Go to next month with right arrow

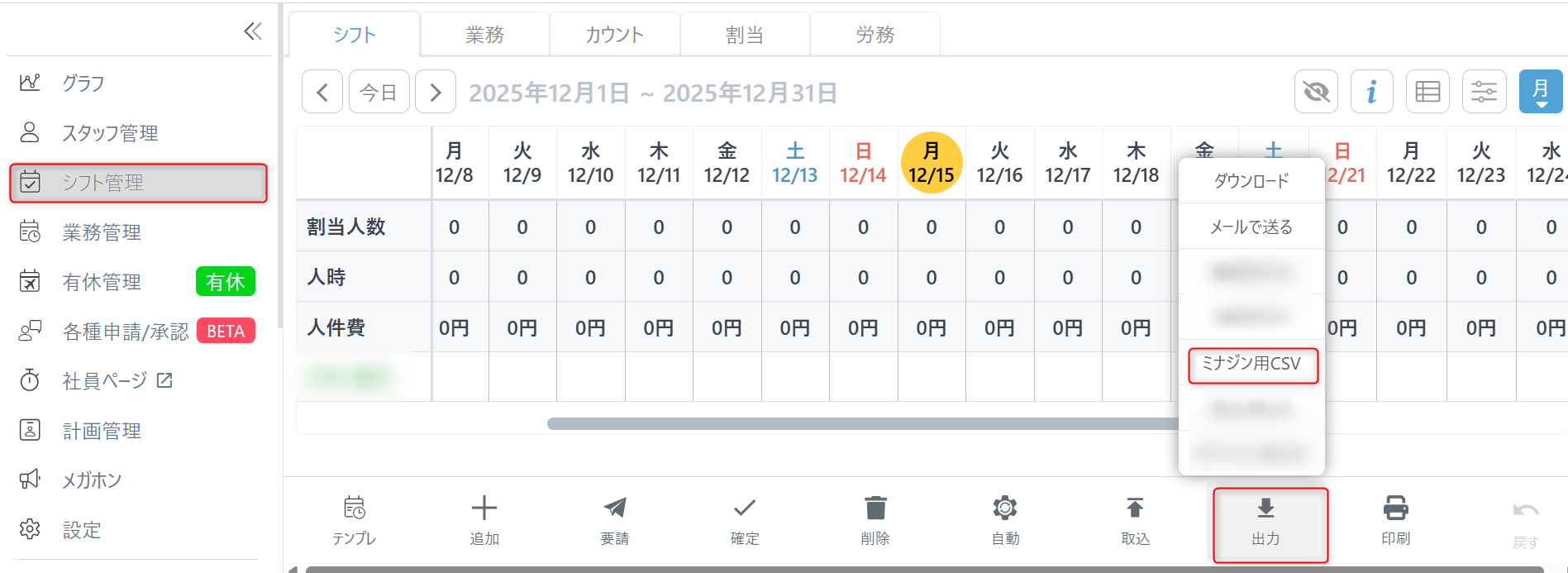click(436, 92)
